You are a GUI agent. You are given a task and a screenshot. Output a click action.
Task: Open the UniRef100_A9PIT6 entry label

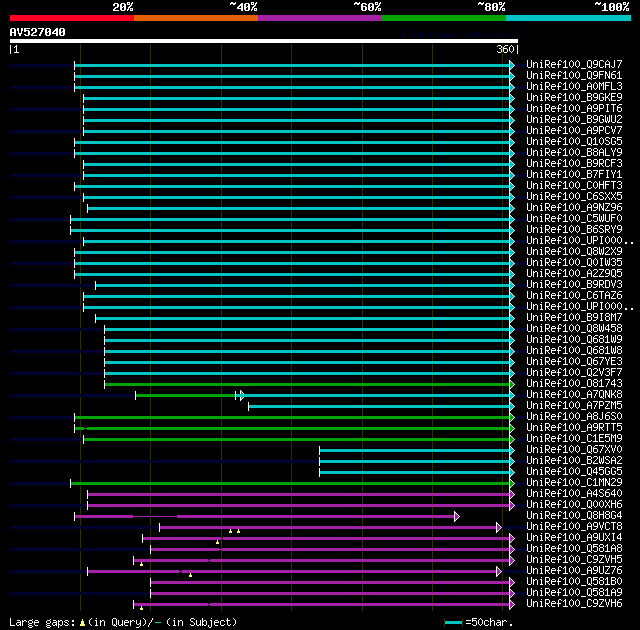click(x=574, y=109)
